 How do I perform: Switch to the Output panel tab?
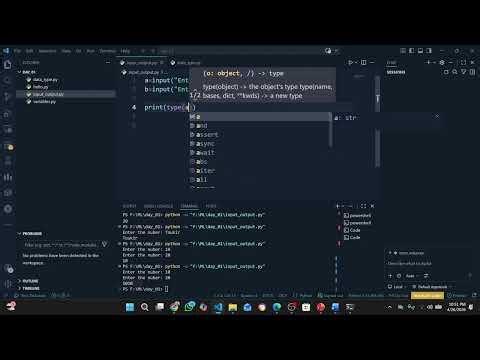pos(129,206)
